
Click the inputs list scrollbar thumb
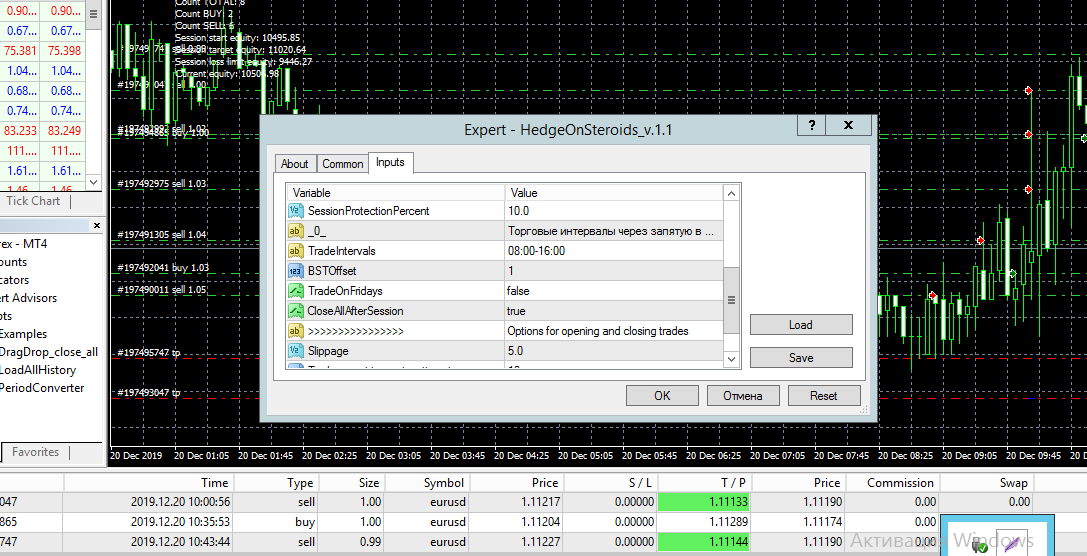point(731,299)
